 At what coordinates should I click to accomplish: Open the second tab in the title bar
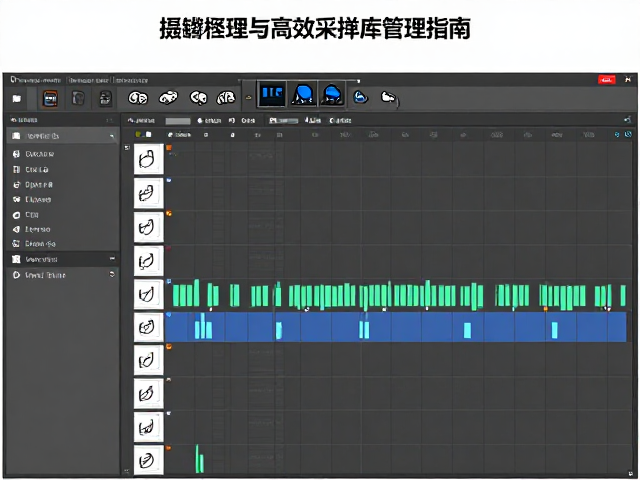point(89,80)
